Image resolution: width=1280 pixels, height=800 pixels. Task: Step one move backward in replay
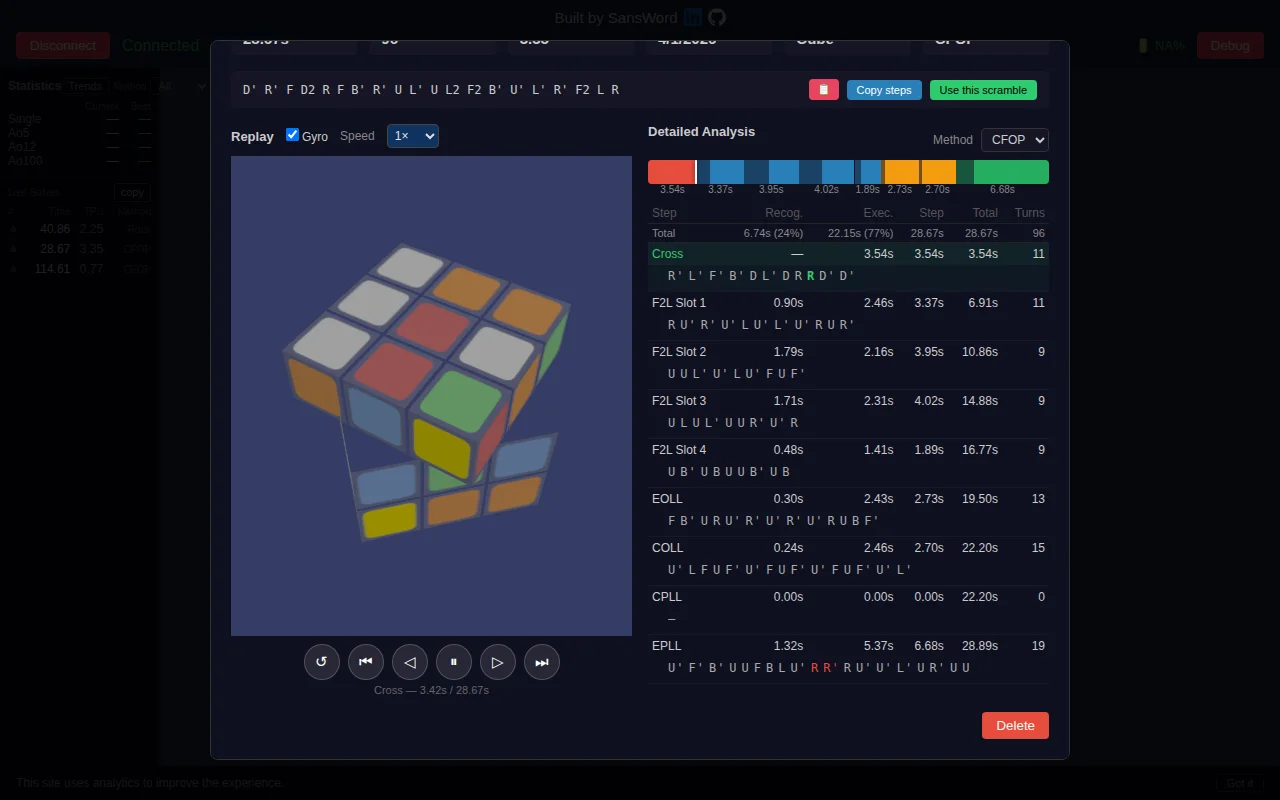[x=409, y=662]
